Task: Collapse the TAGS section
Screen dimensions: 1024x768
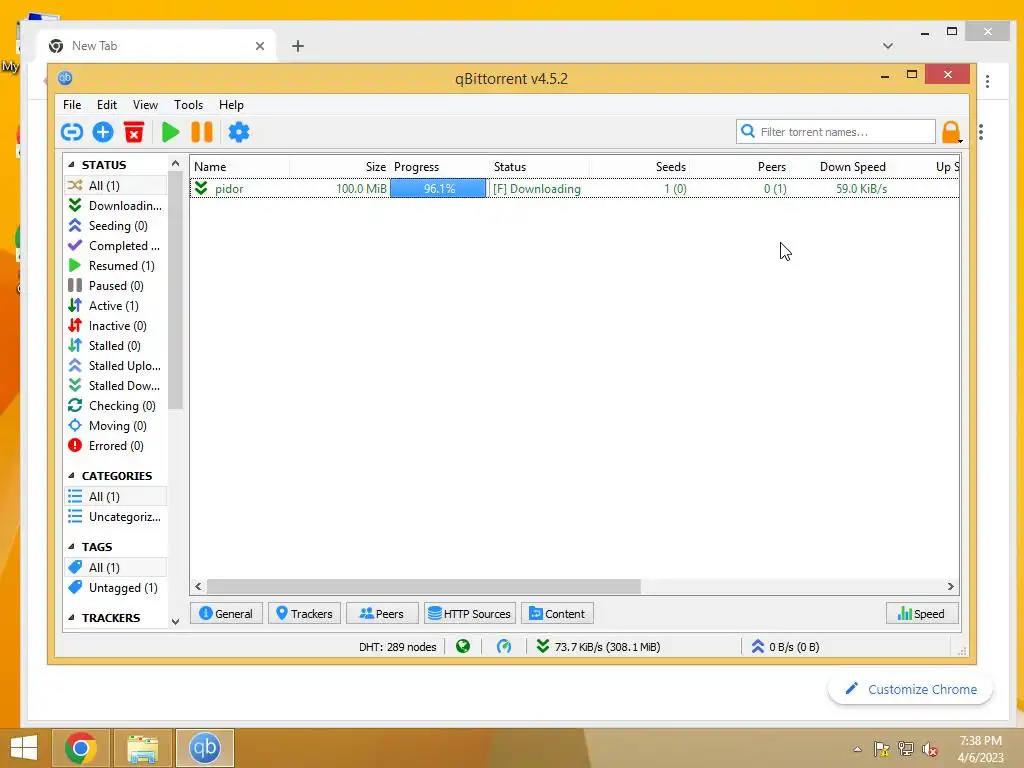Action: tap(71, 547)
